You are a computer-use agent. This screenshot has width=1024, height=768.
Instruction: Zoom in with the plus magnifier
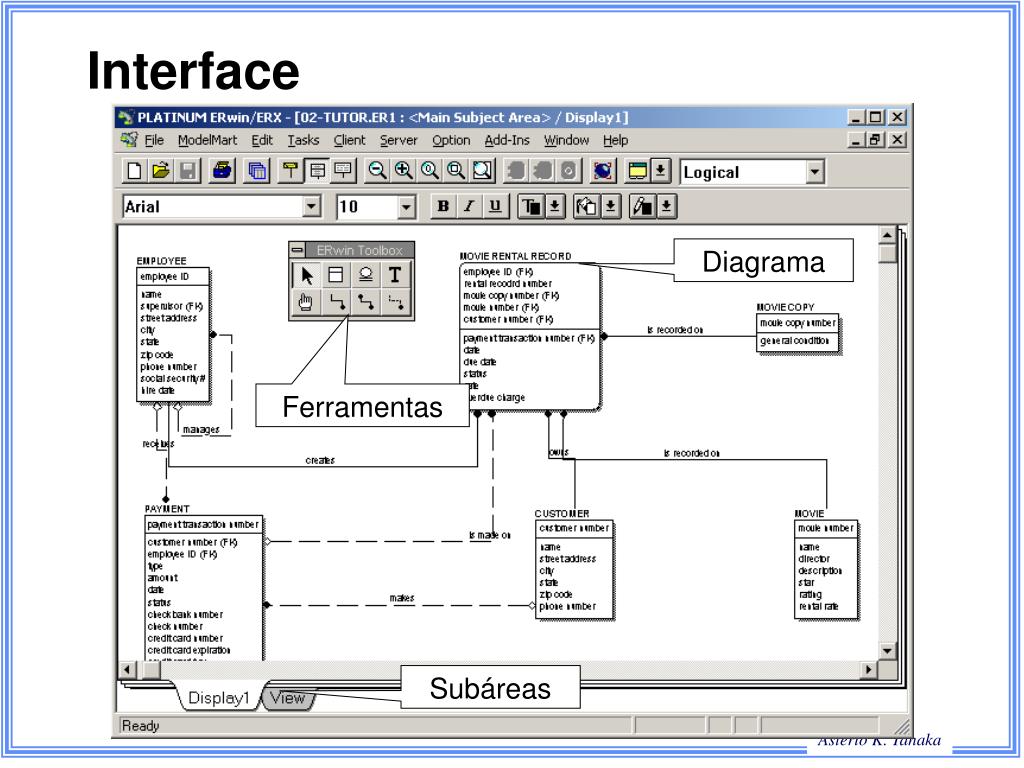point(403,171)
